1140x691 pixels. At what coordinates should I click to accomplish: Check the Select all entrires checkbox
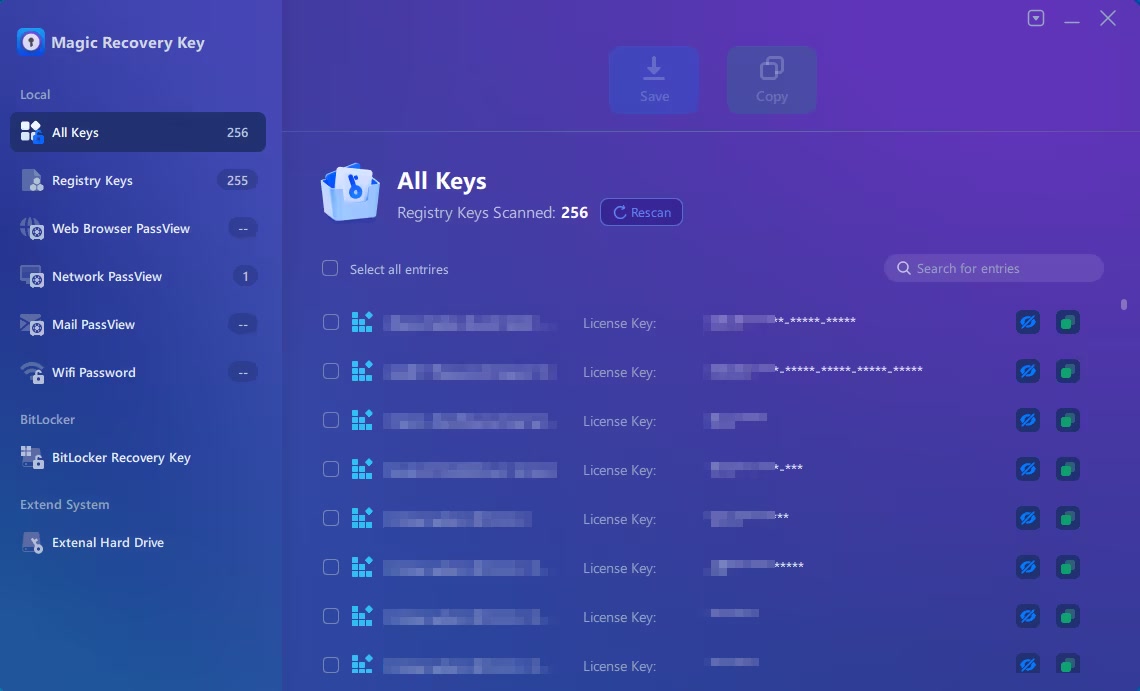pyautogui.click(x=330, y=268)
